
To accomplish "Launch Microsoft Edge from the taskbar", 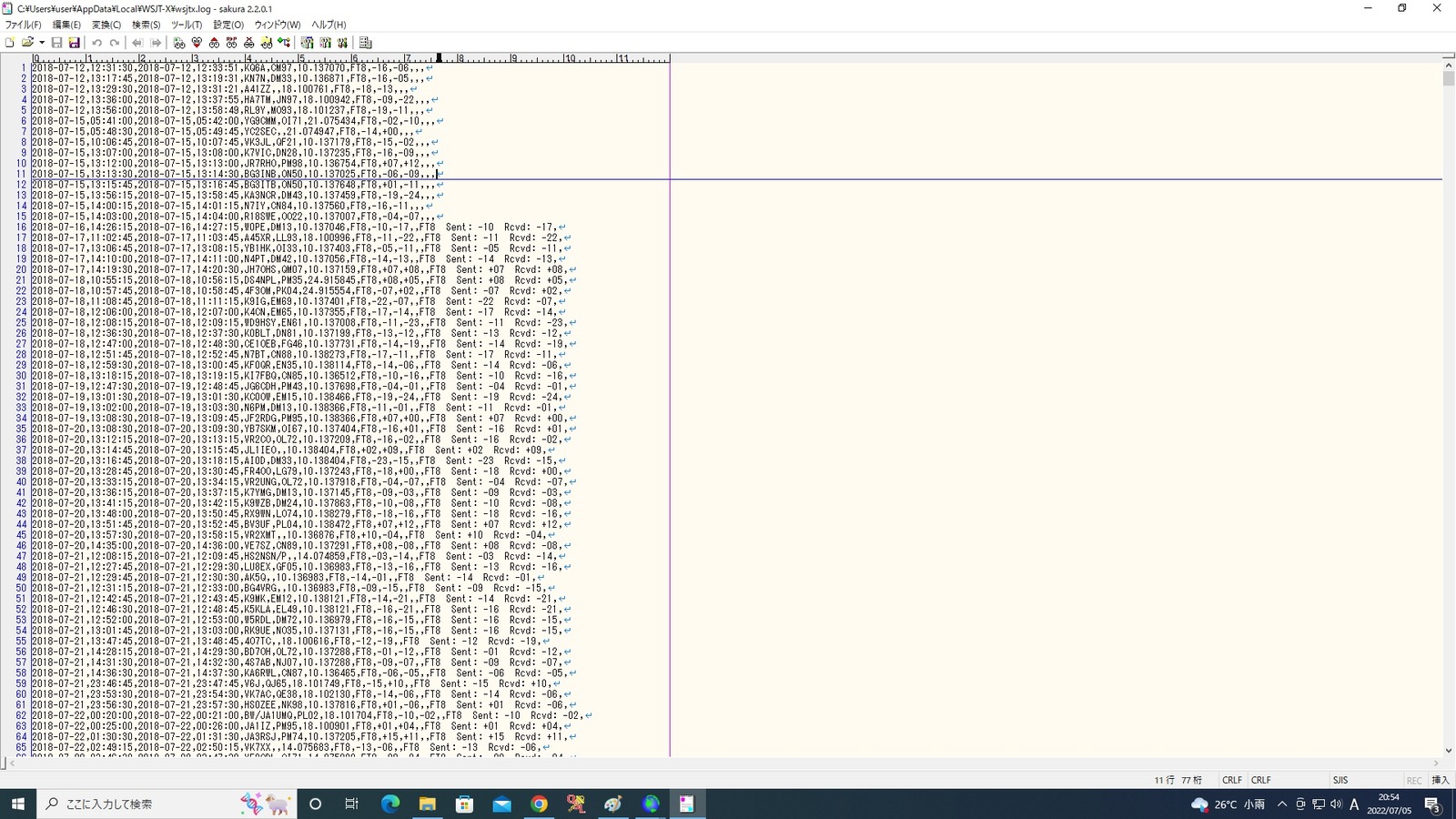I will click(x=391, y=804).
